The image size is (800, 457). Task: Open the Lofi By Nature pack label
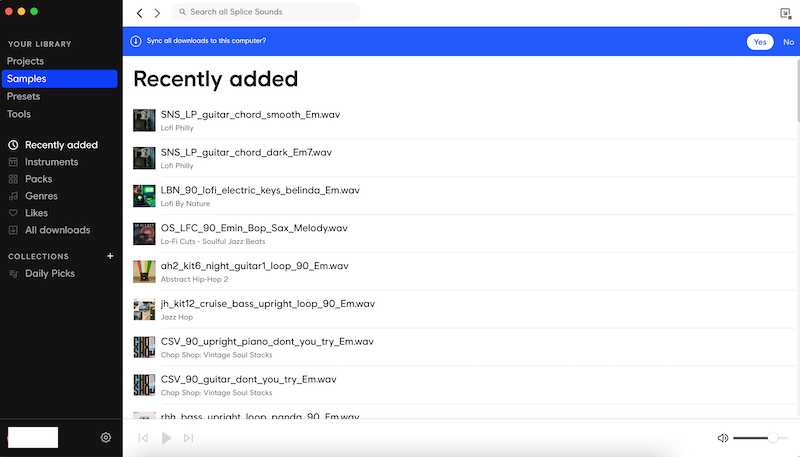coord(185,204)
